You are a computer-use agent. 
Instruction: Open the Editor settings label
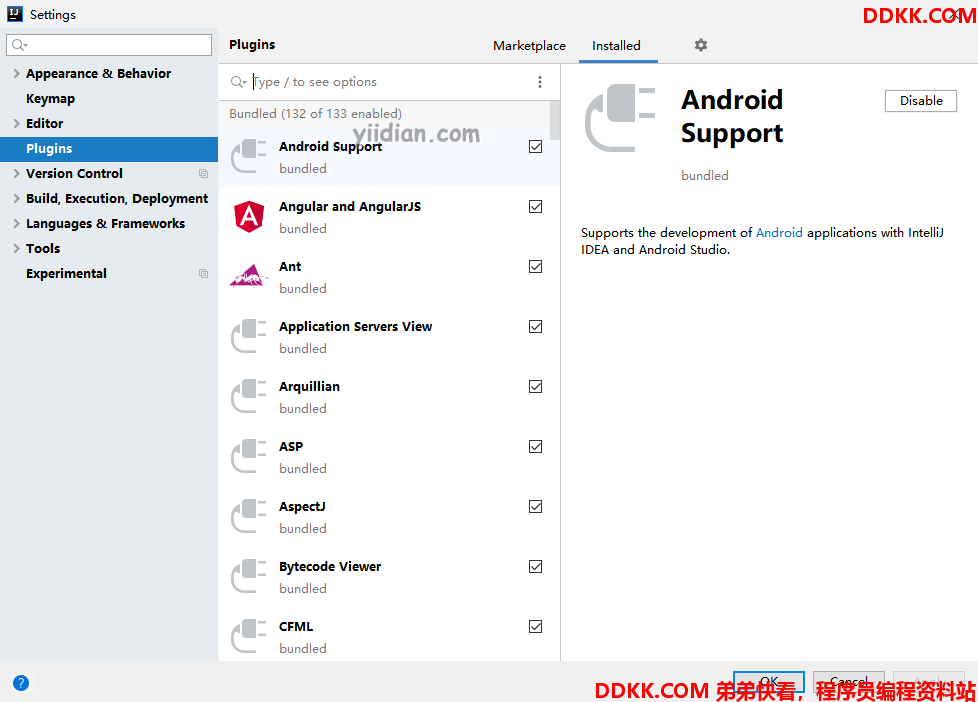(x=44, y=124)
